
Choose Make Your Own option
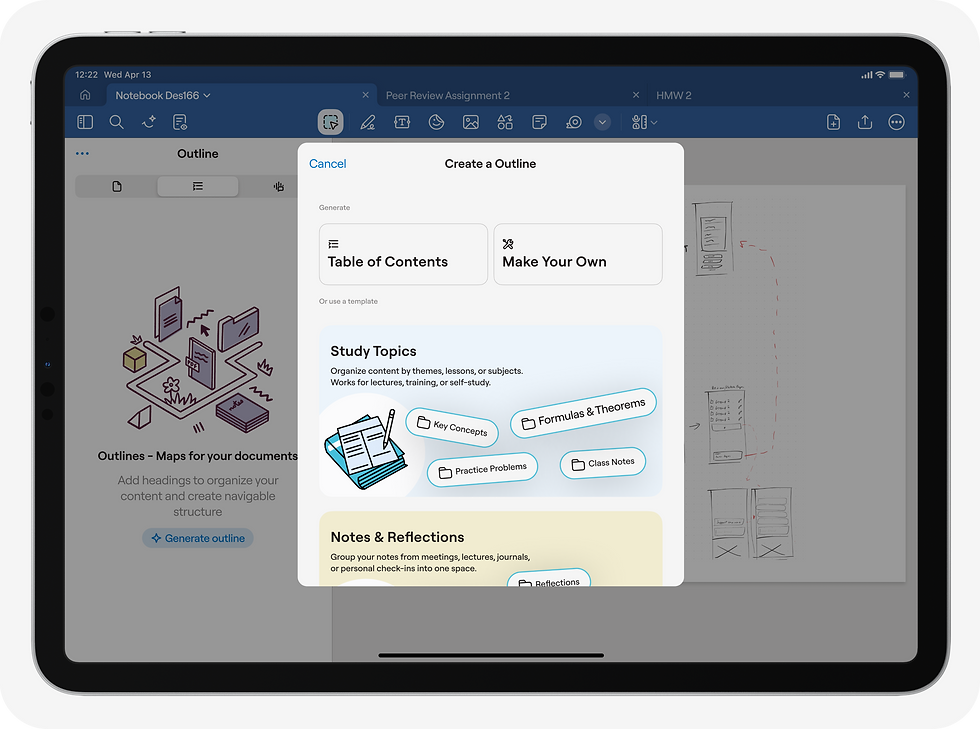pyautogui.click(x=578, y=254)
